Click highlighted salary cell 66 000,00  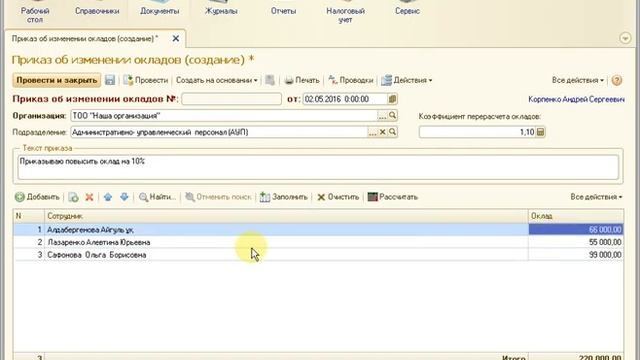[576, 230]
